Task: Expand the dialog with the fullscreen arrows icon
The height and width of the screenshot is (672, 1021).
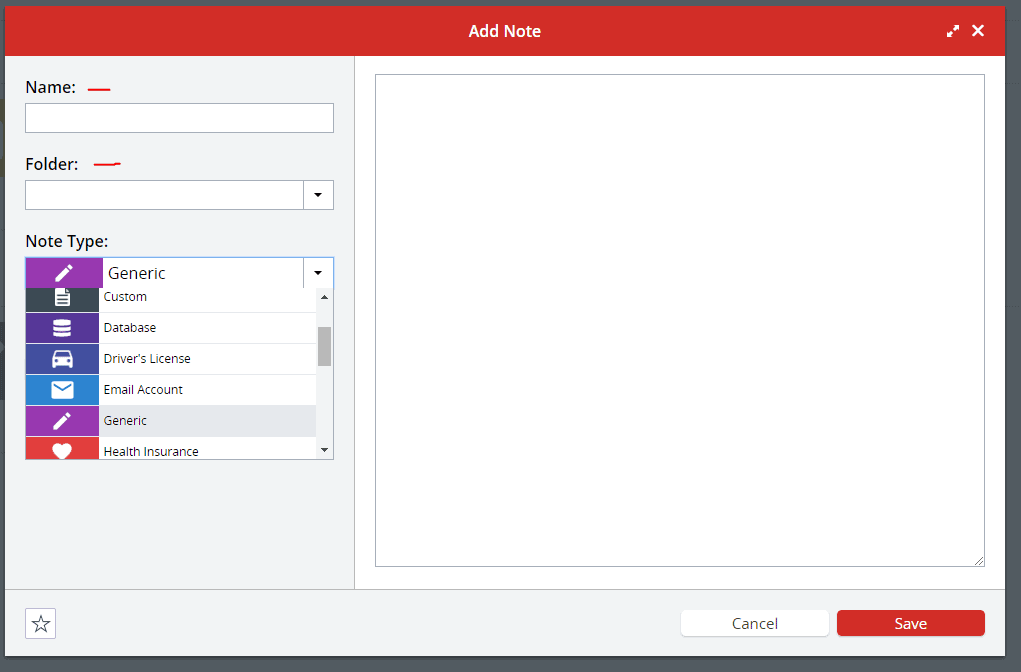Action: 953,31
